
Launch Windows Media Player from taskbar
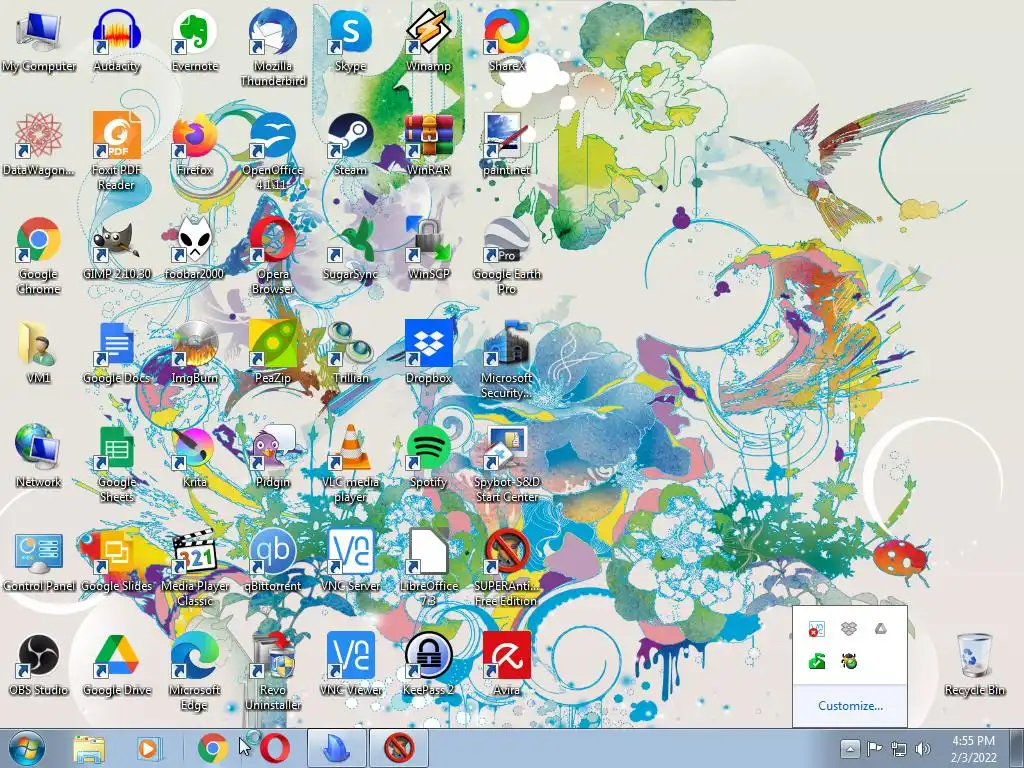pos(148,748)
